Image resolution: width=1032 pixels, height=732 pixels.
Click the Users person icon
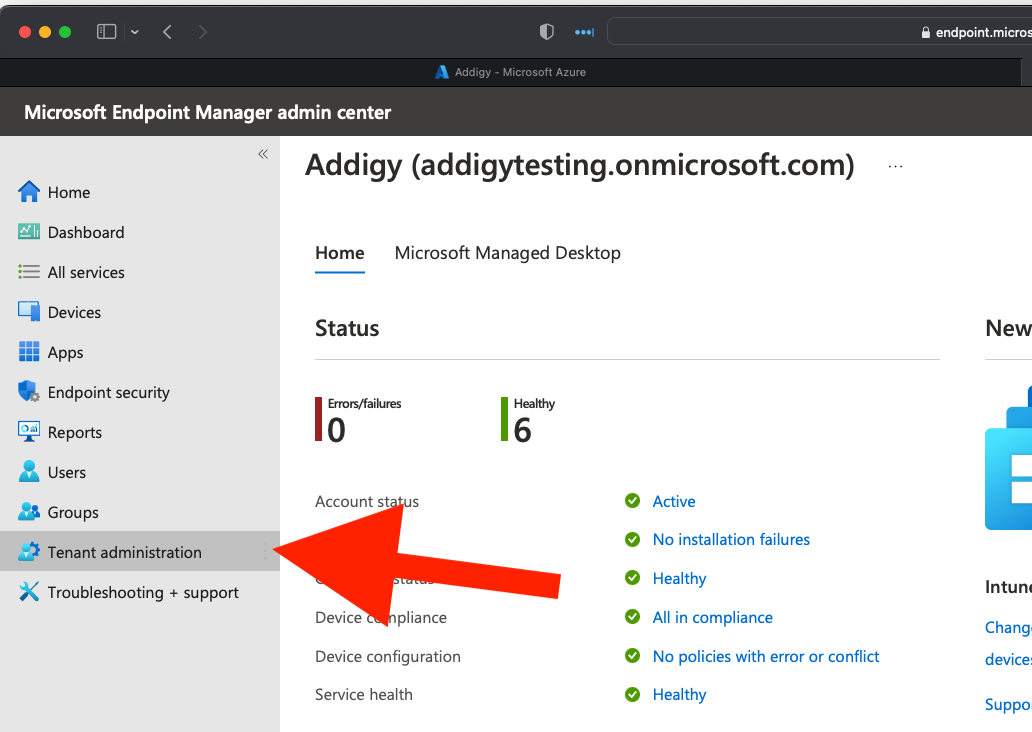pos(28,471)
